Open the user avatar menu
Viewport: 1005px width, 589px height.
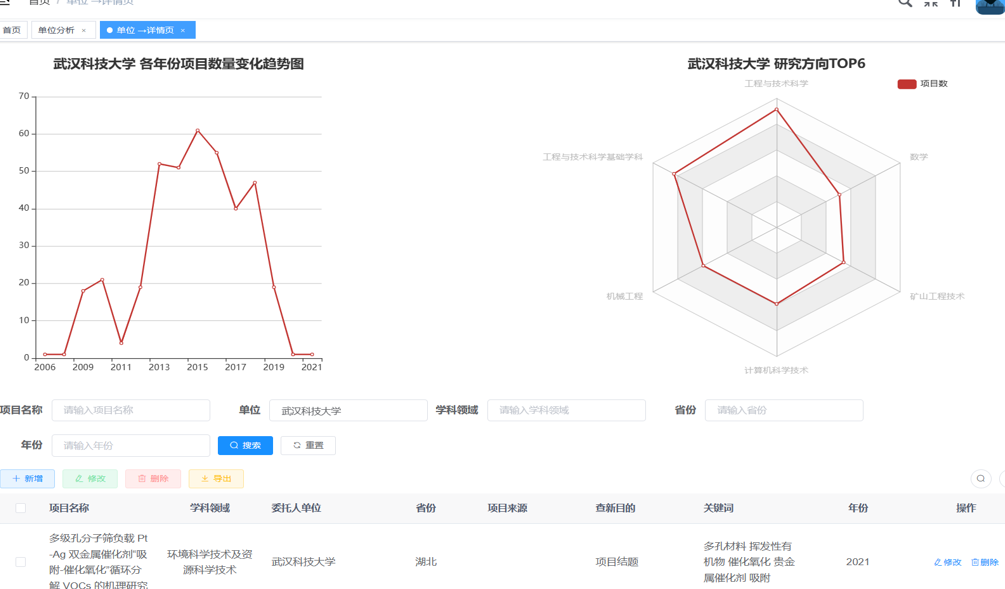(990, 5)
